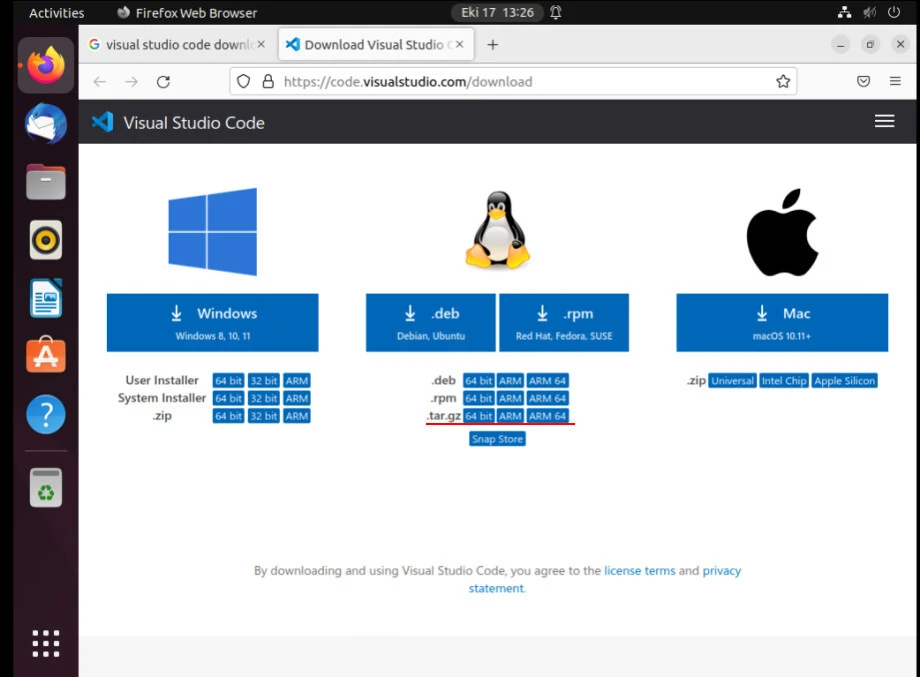This screenshot has height=677, width=920.
Task: Bookmark this page with star icon
Action: [x=783, y=82]
